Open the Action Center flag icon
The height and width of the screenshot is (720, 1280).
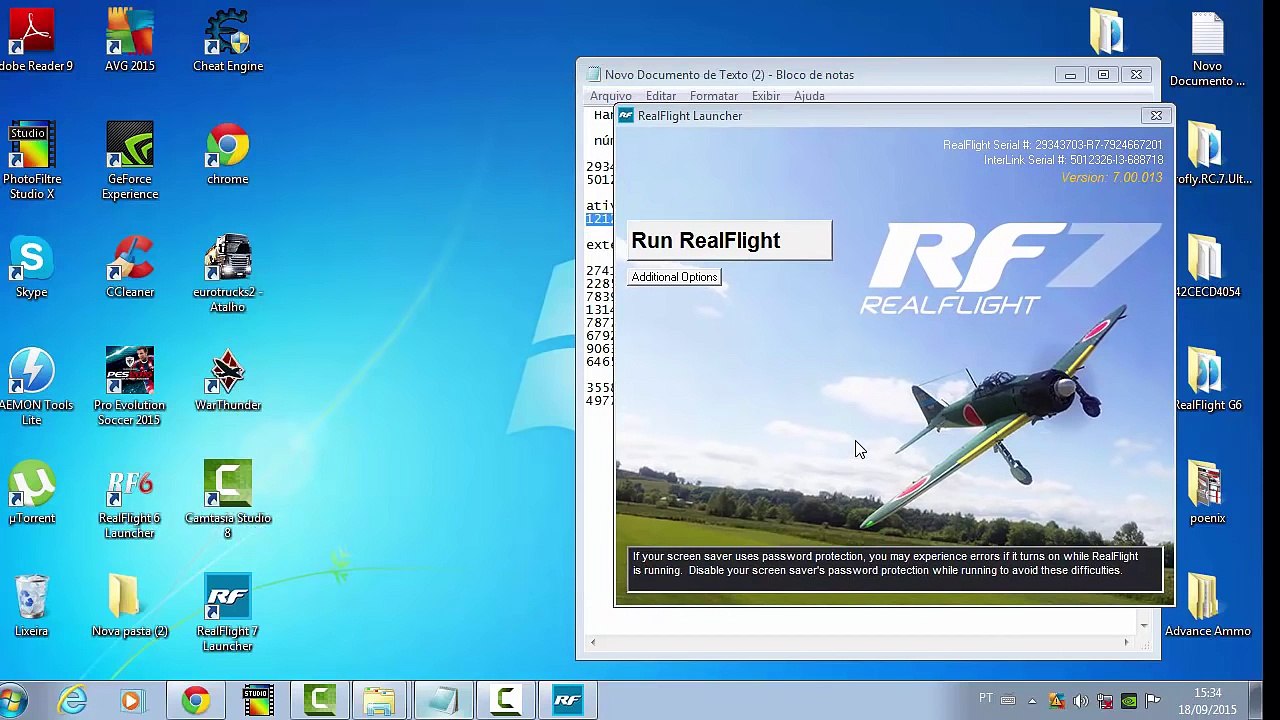click(1153, 701)
